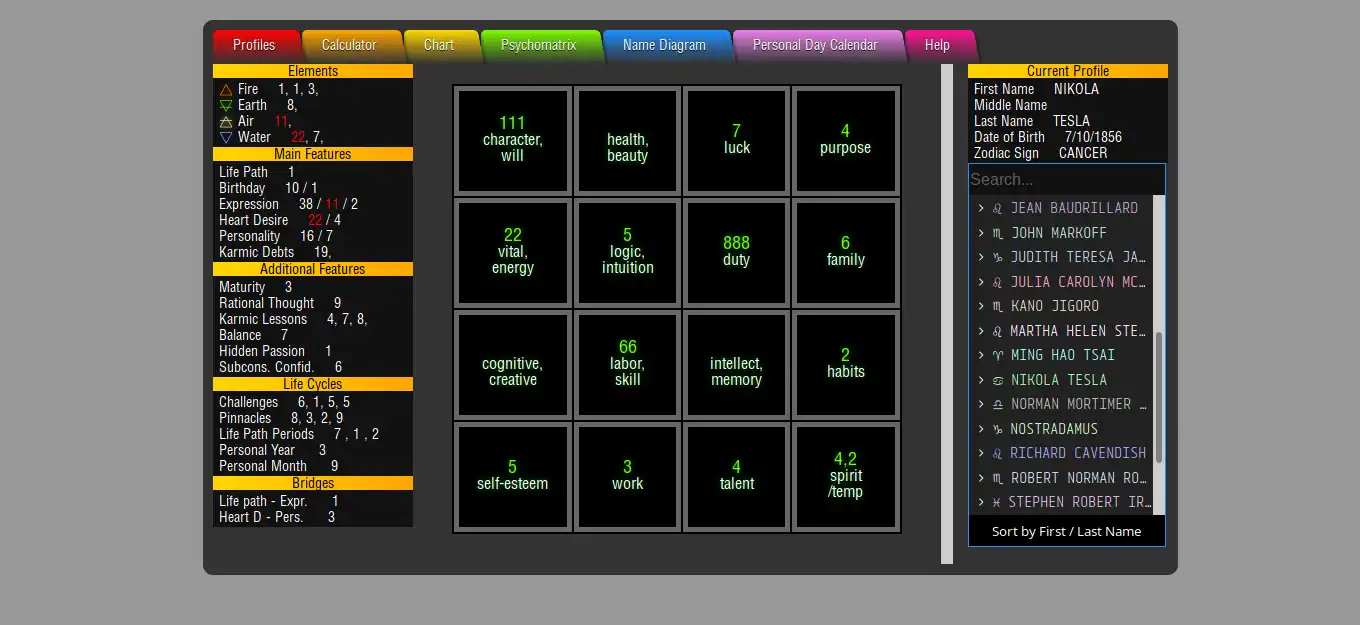This screenshot has width=1360, height=625.
Task: Click the Scorpio icon beside ROBERT NORMAN
Action: (x=997, y=478)
